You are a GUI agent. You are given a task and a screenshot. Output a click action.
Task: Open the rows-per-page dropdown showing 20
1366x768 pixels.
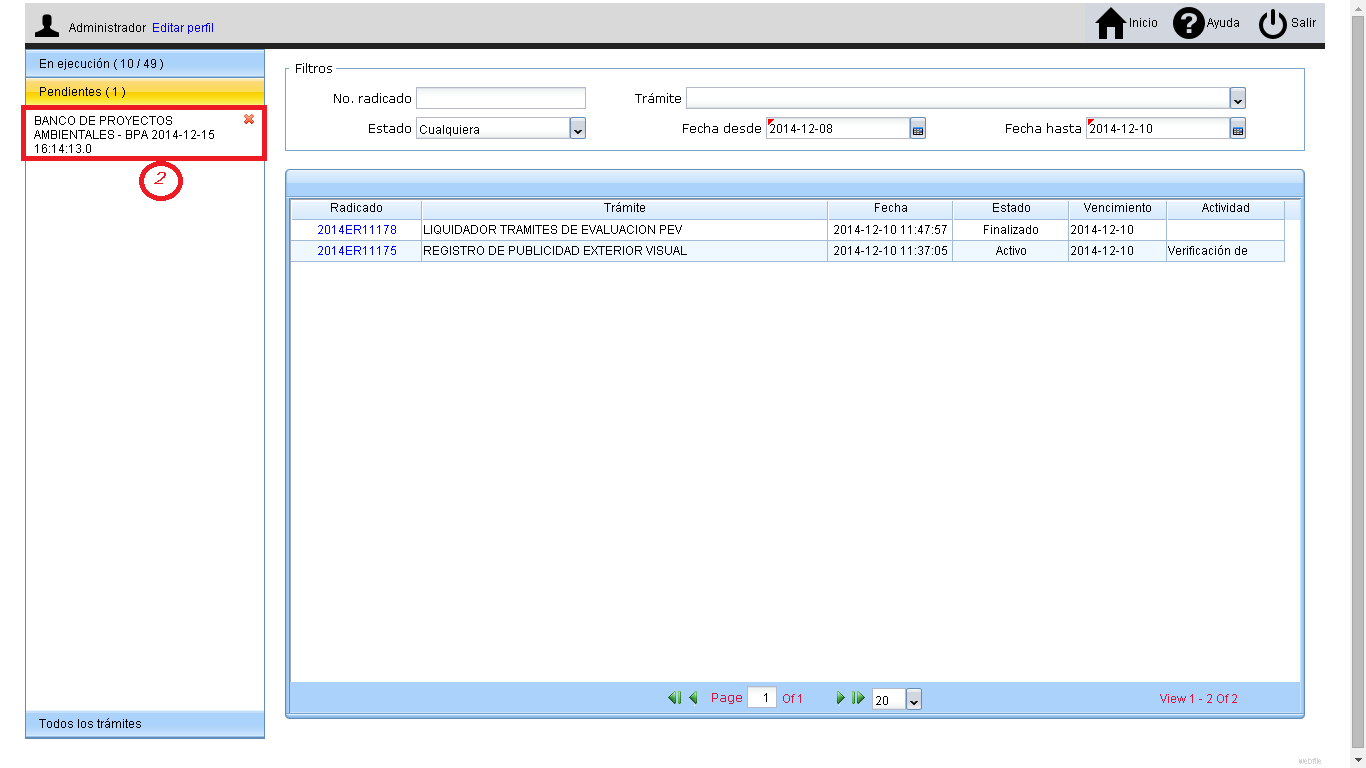(914, 700)
